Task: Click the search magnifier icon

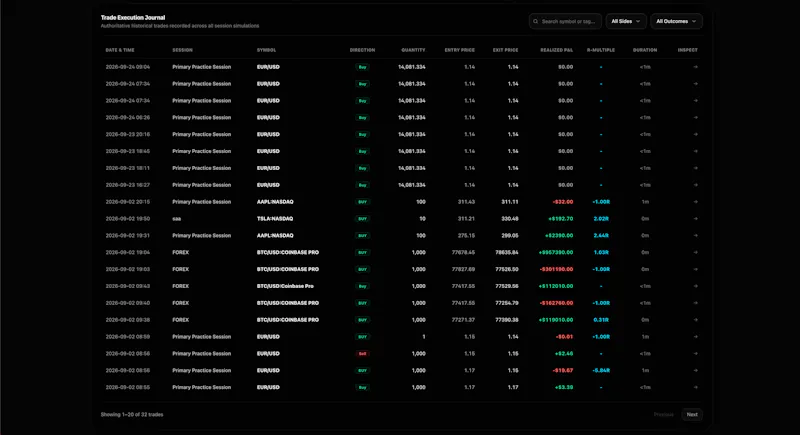Action: pyautogui.click(x=535, y=21)
